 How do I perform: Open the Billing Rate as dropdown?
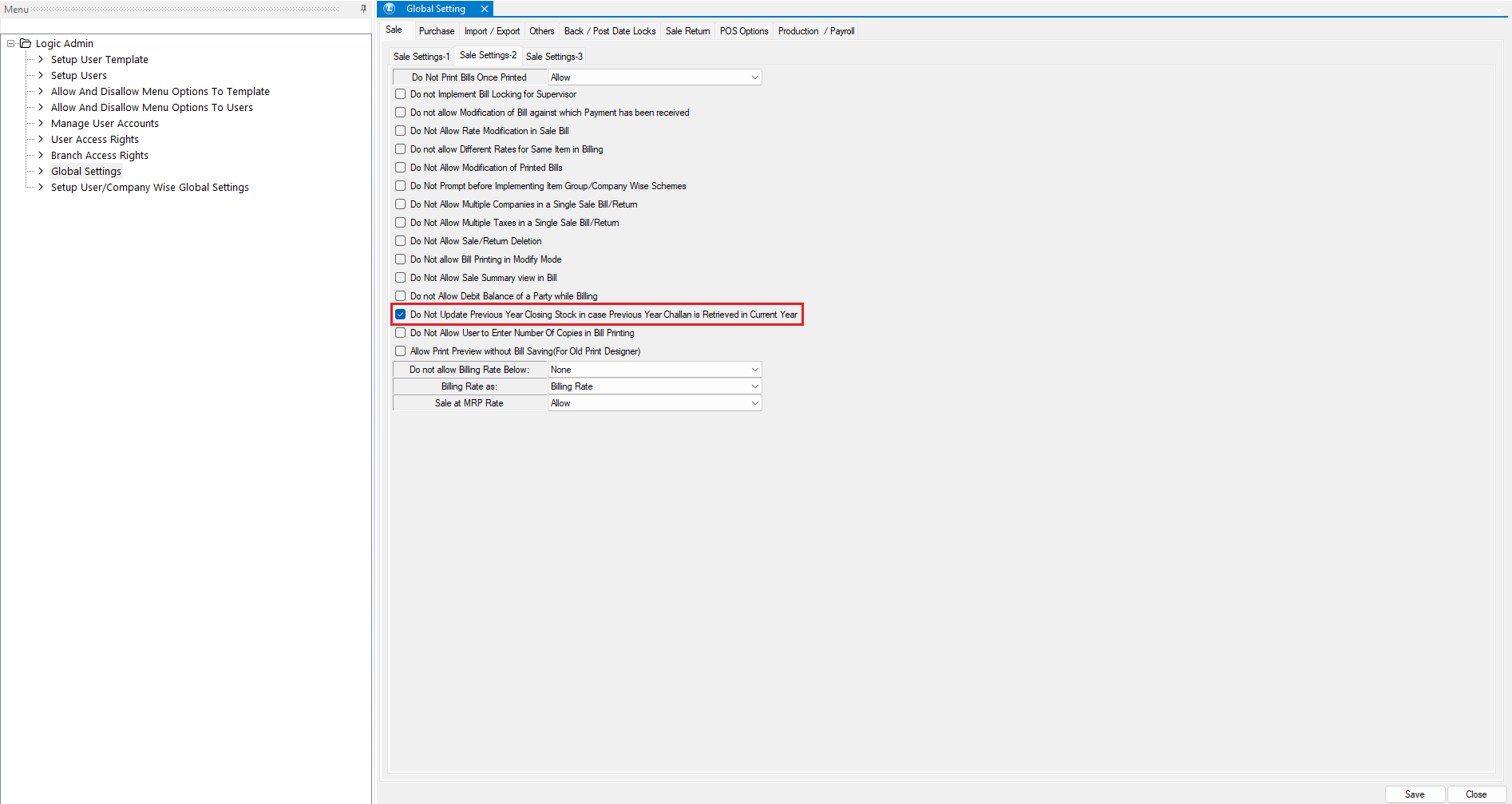[x=754, y=386]
